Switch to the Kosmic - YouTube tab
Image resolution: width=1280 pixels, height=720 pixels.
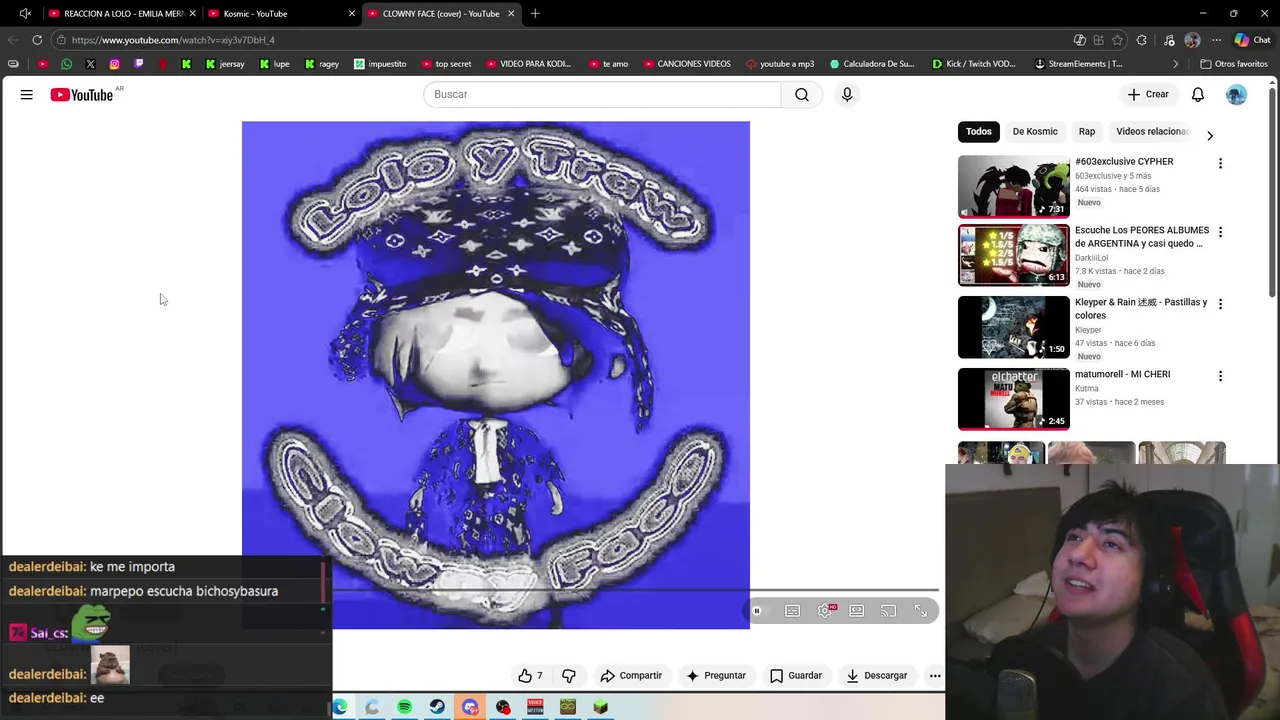click(281, 14)
